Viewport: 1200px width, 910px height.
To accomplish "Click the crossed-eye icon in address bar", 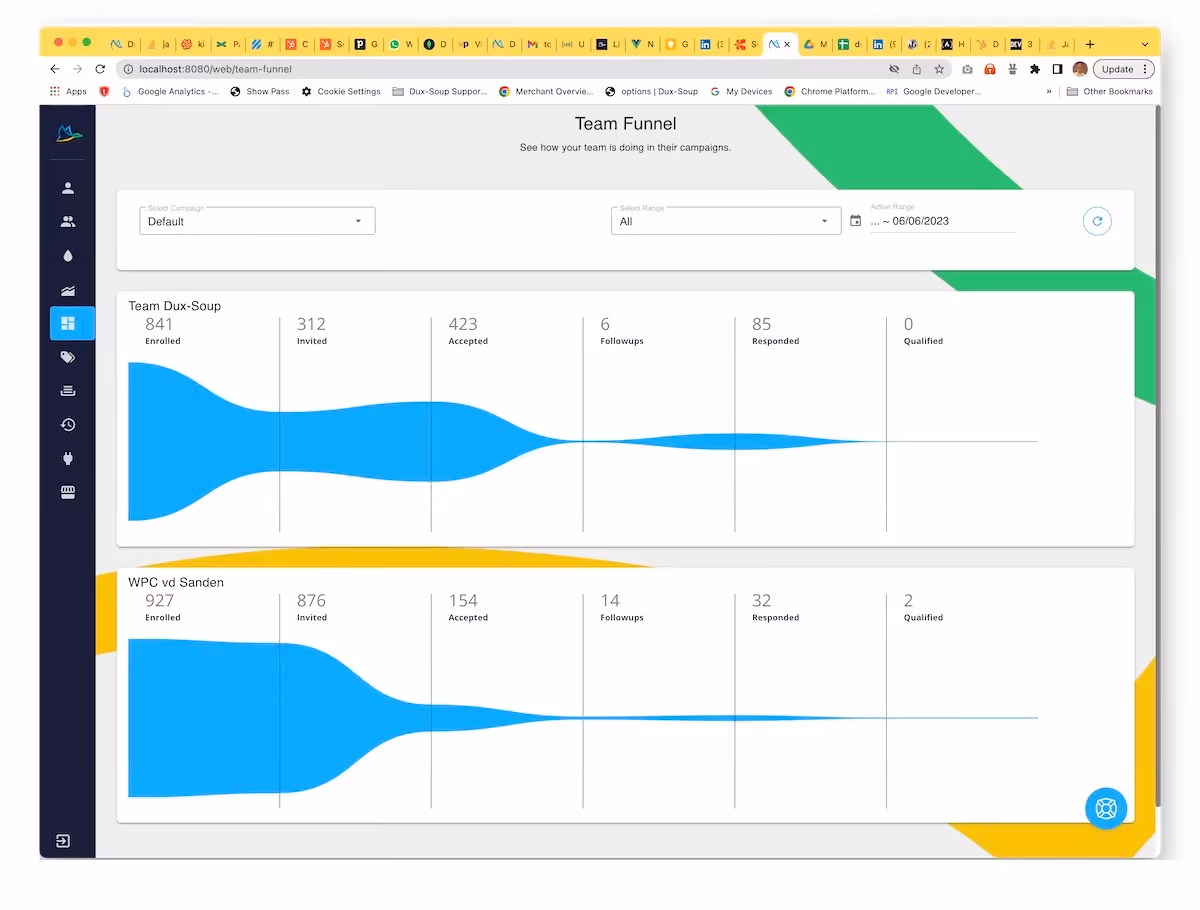I will 894,69.
